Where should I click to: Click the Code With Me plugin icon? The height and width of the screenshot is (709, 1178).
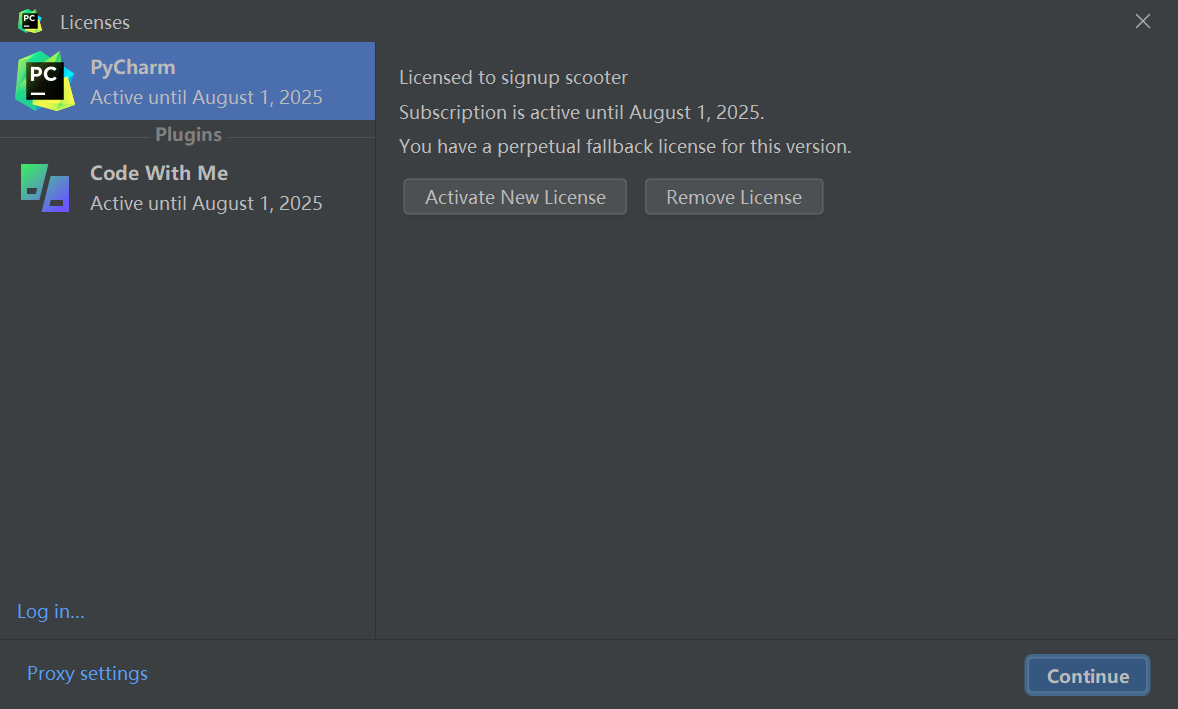[45, 188]
